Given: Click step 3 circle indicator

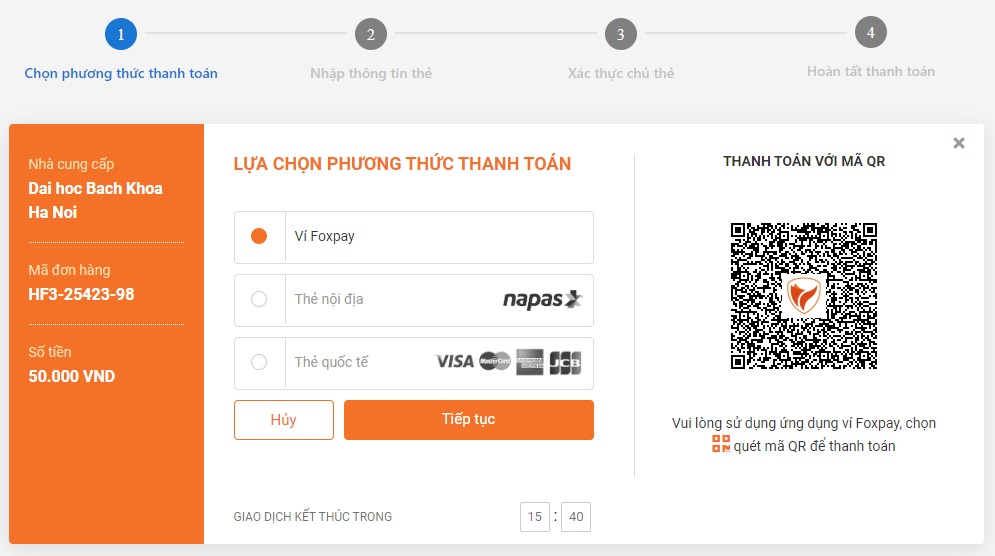Looking at the screenshot, I should [620, 35].
